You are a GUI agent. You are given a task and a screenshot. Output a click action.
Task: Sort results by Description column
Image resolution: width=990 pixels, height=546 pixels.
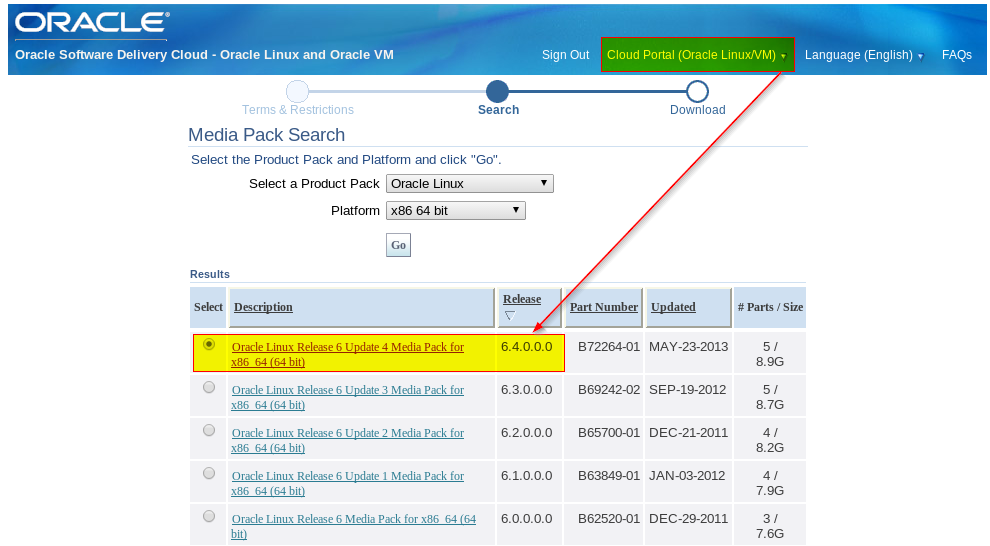tap(263, 307)
